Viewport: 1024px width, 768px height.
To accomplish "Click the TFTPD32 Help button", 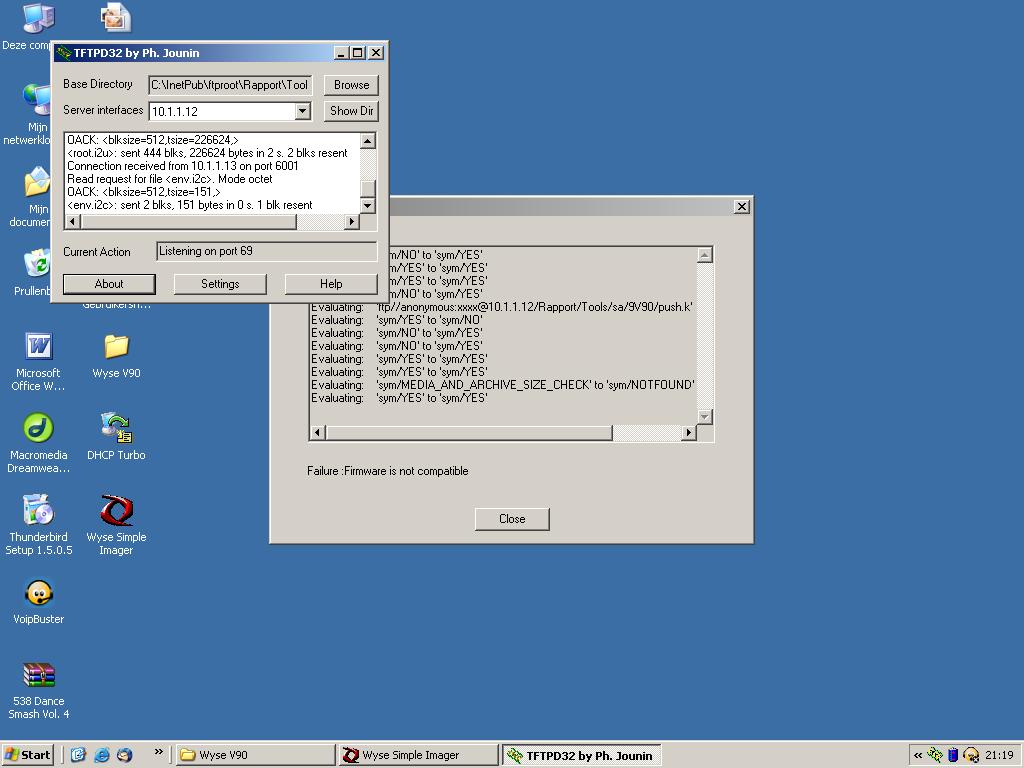I will [331, 284].
